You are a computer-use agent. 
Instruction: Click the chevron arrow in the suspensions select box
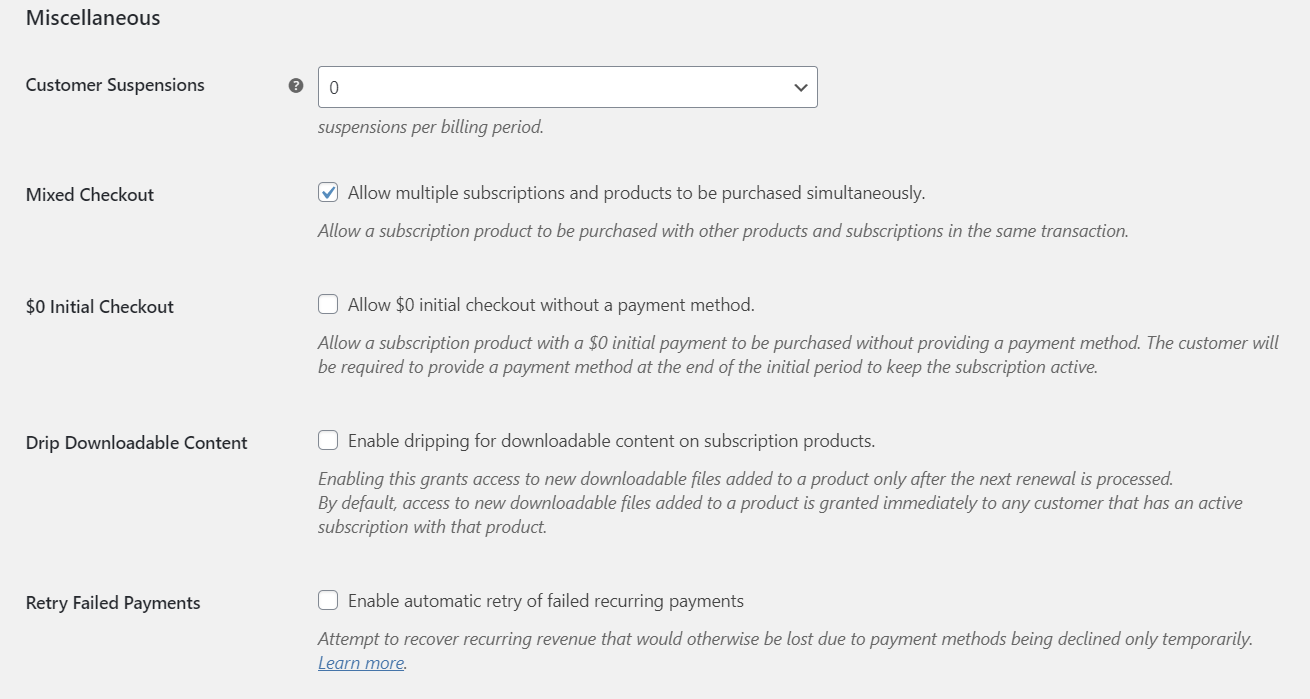tap(800, 88)
